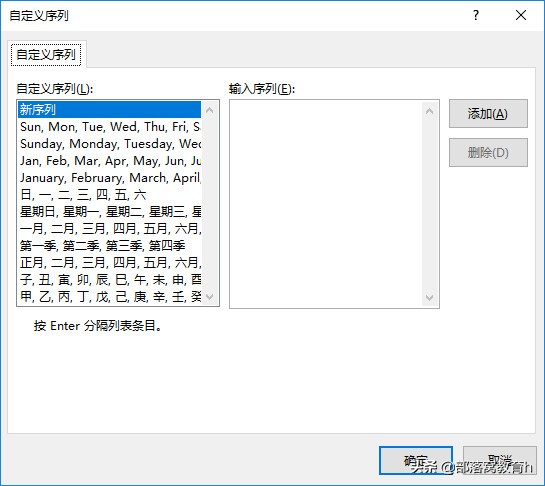This screenshot has height=486, width=545.
Task: Click the 输入序列 box scroll down arrow
Action: click(430, 298)
